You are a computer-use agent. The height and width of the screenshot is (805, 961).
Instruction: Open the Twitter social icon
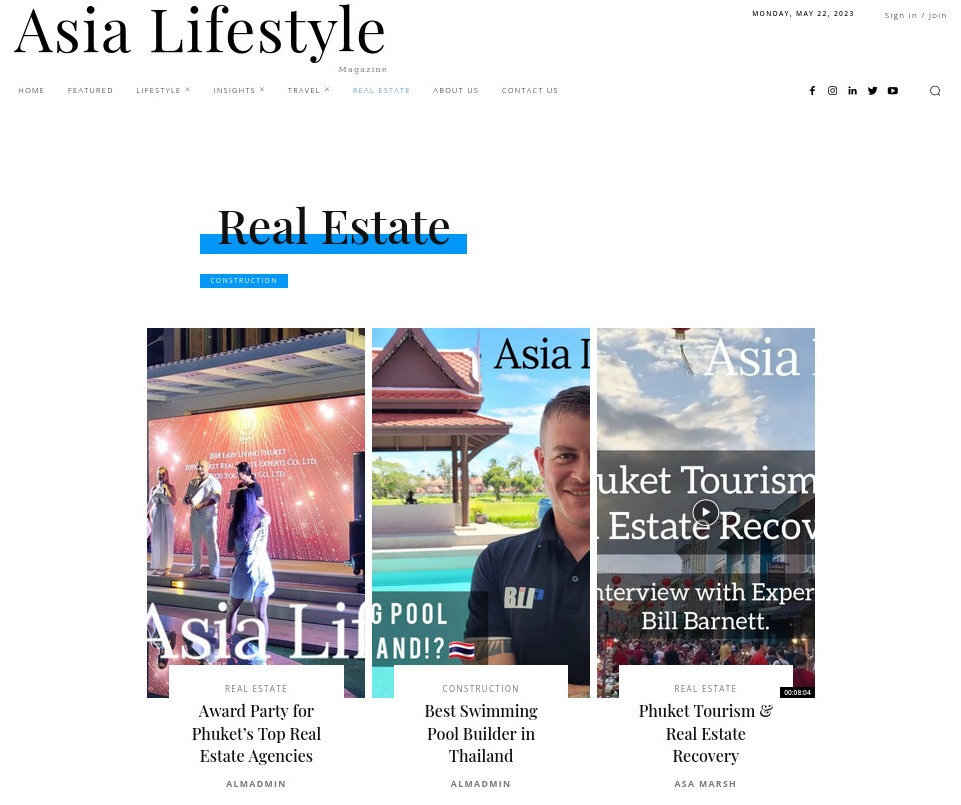point(873,91)
